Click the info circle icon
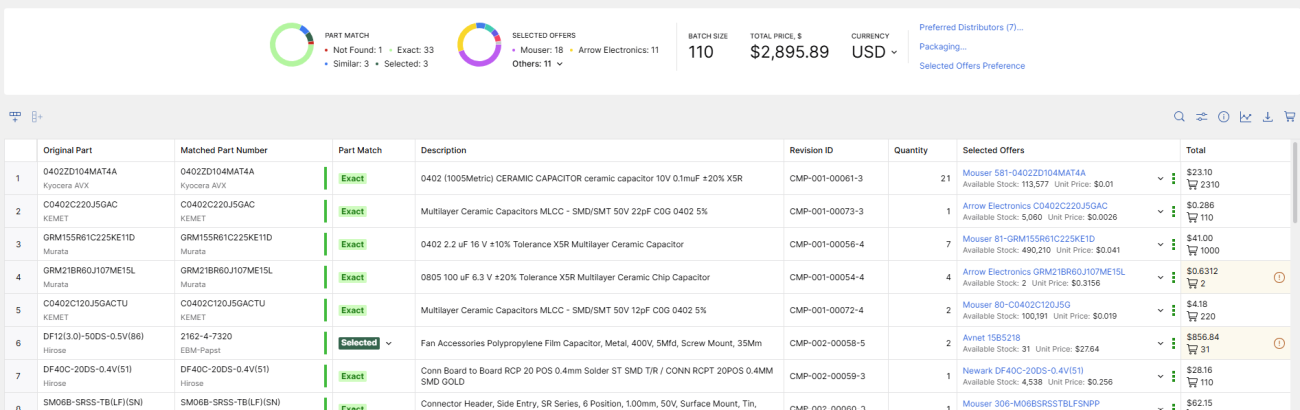 tap(1224, 117)
